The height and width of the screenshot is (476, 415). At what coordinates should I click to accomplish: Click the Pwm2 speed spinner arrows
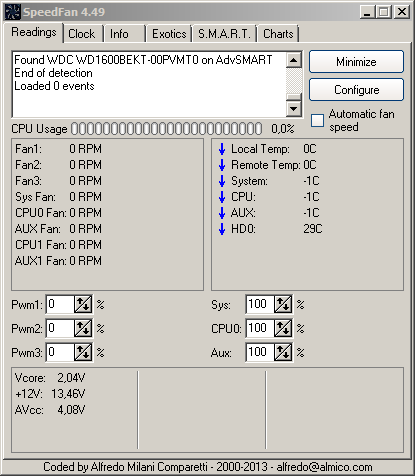[x=83, y=328]
